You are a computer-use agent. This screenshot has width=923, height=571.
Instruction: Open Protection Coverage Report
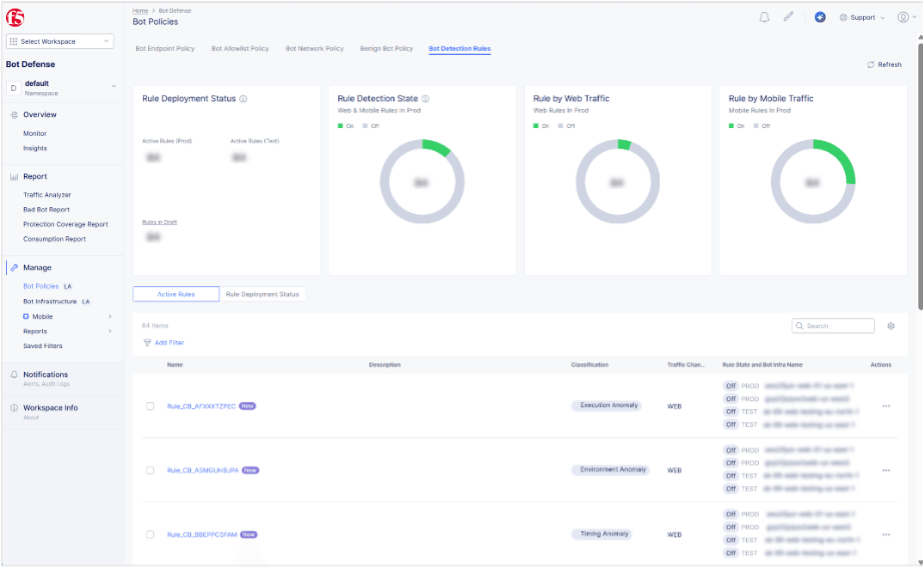point(65,224)
